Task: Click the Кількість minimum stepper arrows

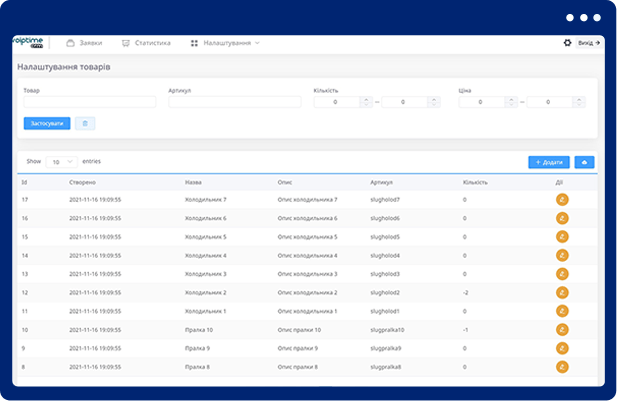Action: coord(366,102)
